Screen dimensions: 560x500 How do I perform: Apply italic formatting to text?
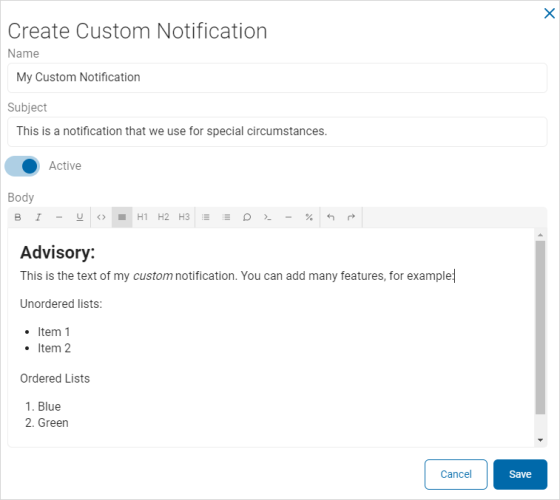pos(38,217)
